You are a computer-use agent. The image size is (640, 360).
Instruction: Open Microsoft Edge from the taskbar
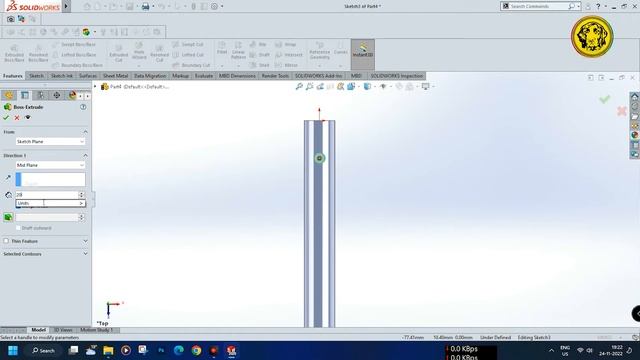coord(178,351)
